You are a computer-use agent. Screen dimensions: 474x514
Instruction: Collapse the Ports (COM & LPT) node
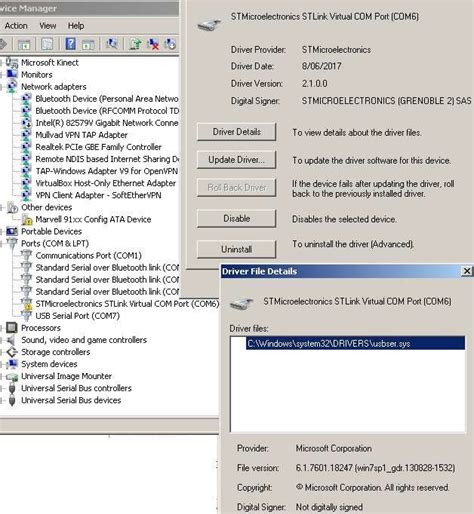click(1, 244)
